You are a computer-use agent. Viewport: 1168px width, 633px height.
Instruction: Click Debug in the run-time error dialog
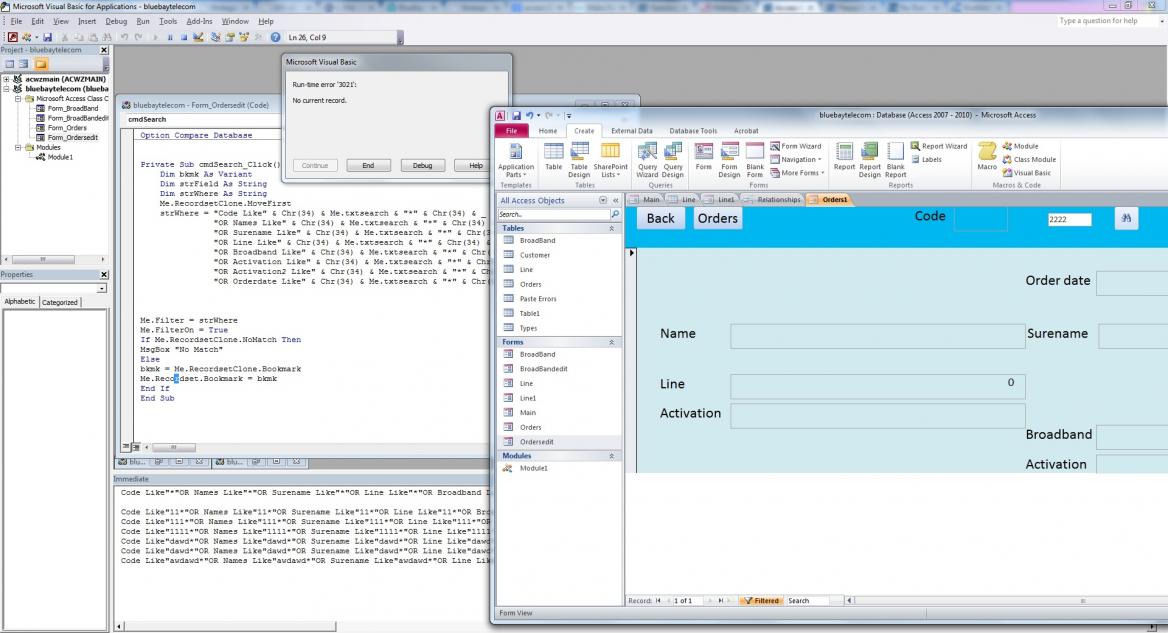point(422,165)
